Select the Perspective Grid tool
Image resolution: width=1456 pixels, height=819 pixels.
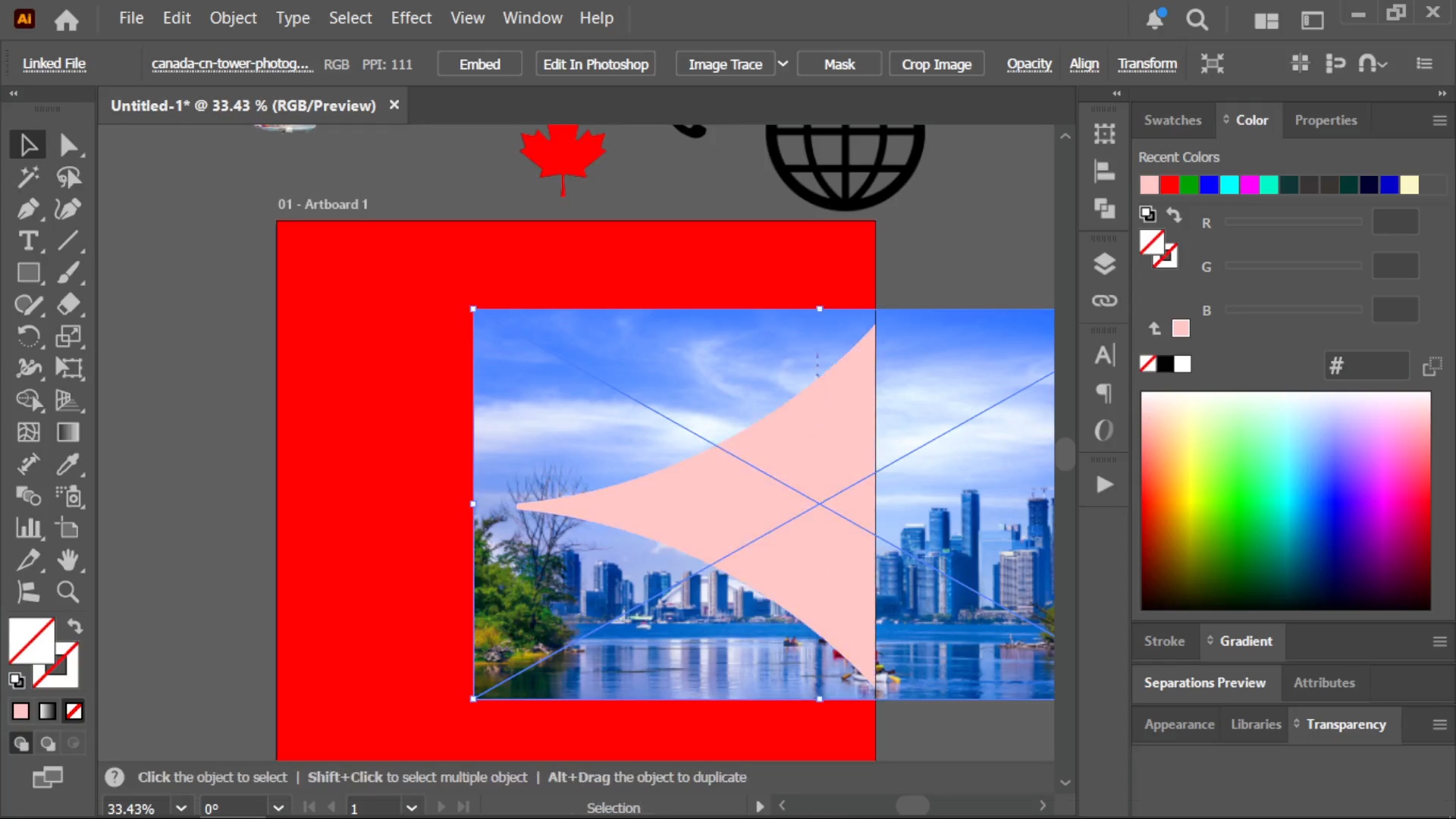click(x=68, y=400)
